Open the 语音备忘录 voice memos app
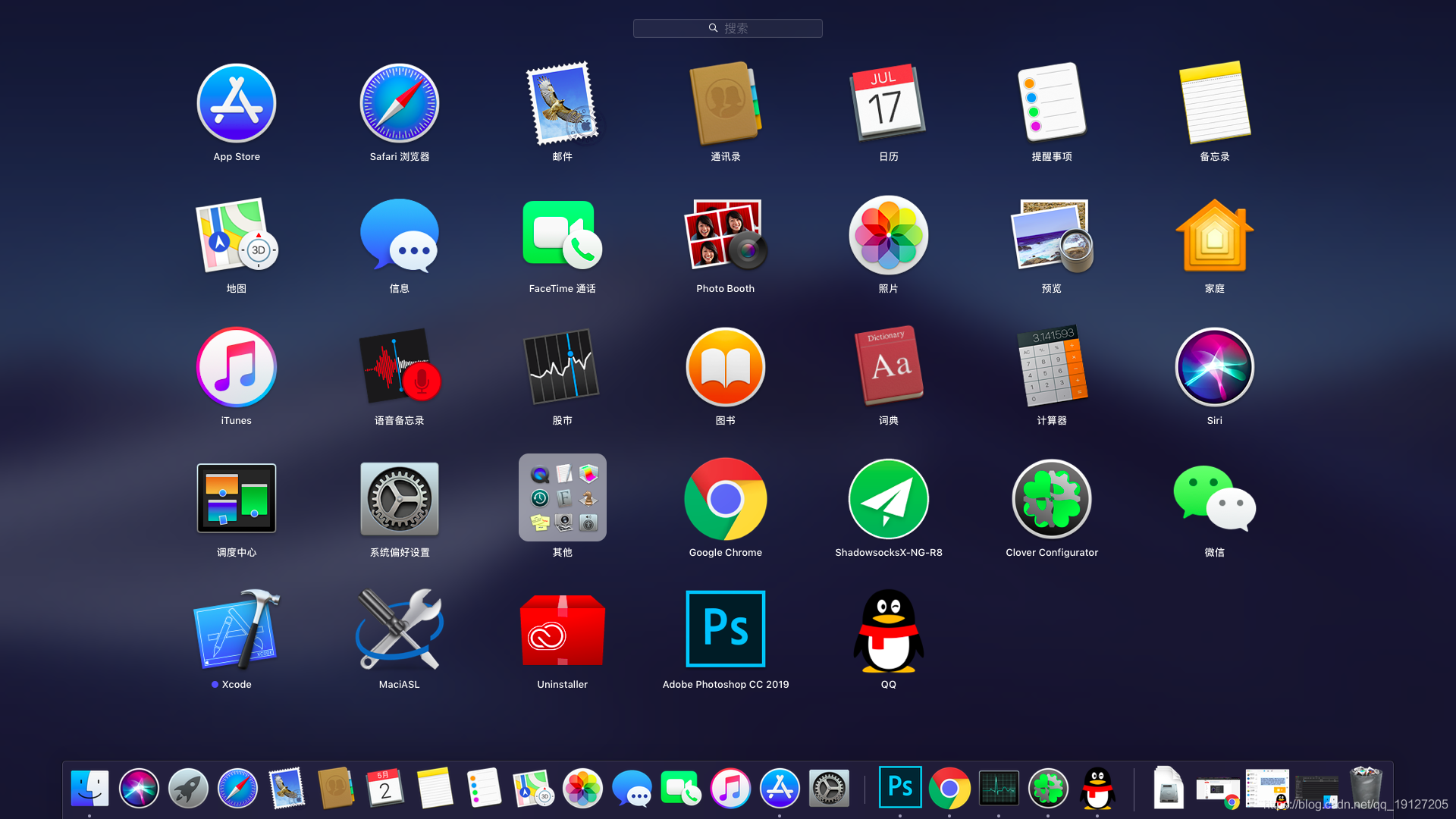Image resolution: width=1456 pixels, height=819 pixels. coord(399,368)
